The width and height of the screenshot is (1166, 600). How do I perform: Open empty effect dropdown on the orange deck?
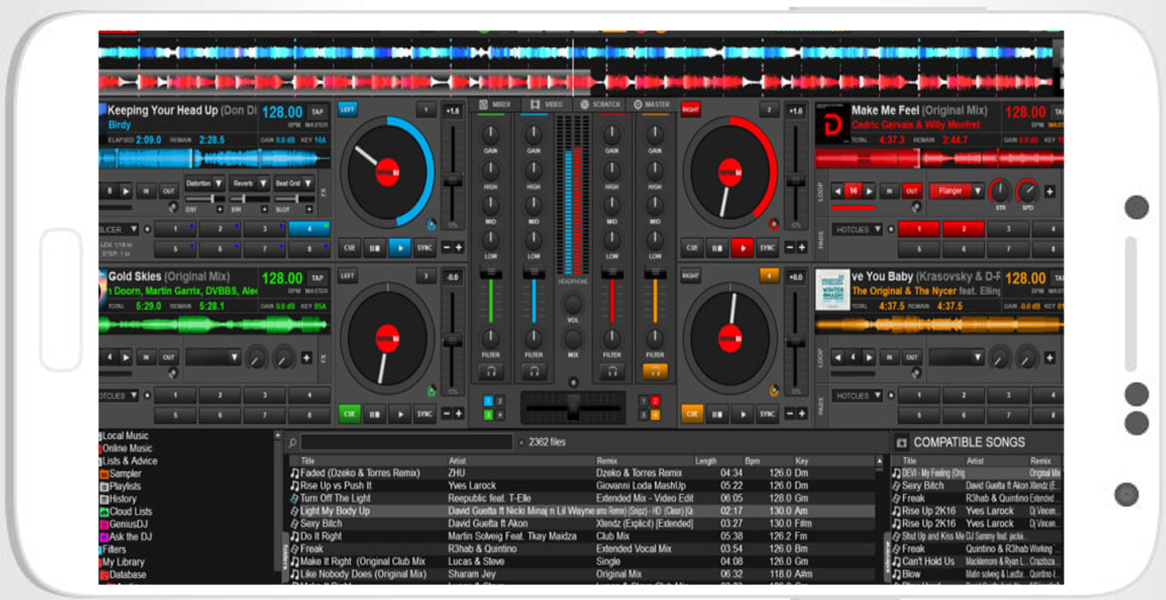(x=956, y=358)
